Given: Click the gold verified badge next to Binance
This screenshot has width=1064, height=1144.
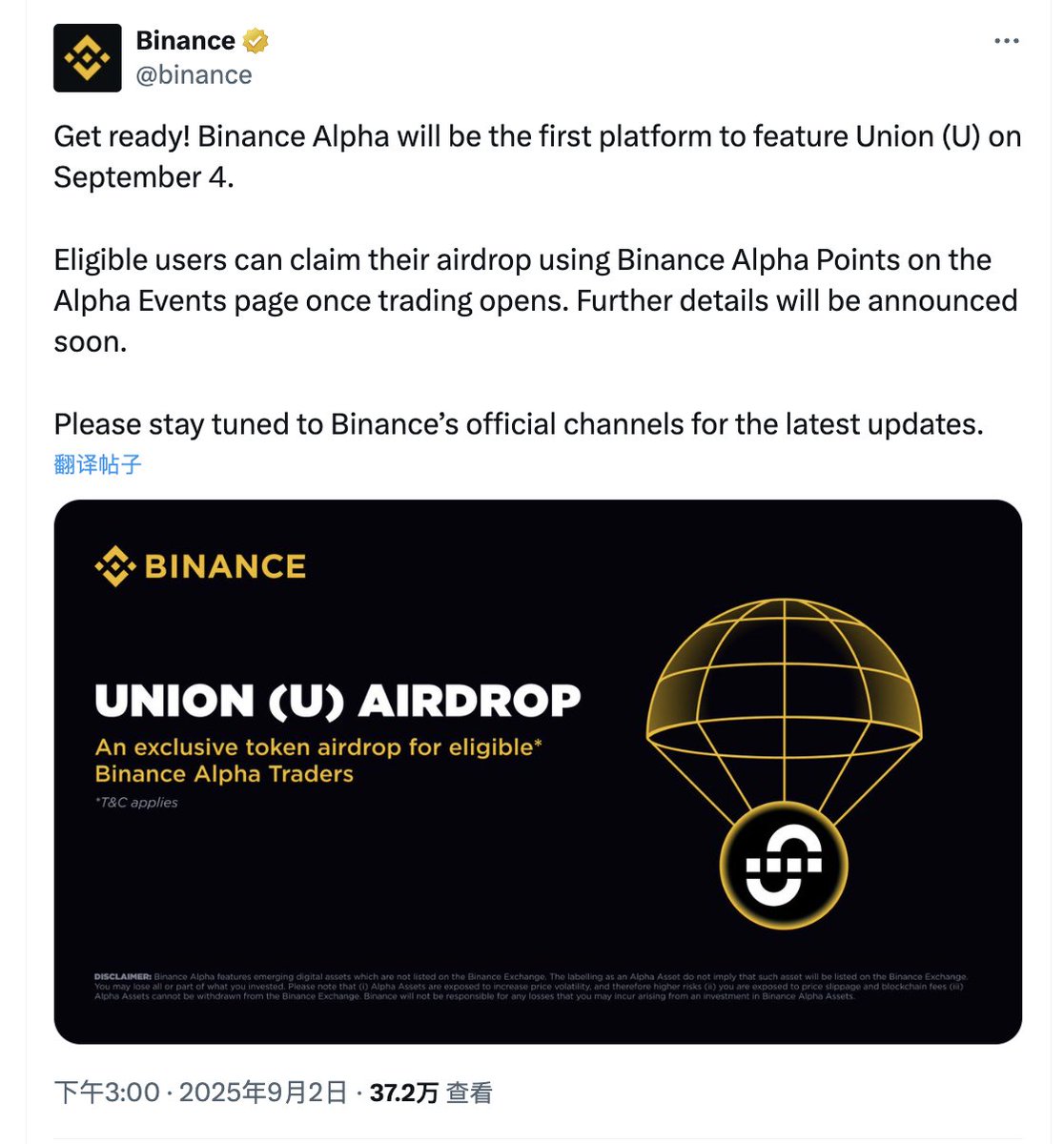Looking at the screenshot, I should tap(256, 41).
